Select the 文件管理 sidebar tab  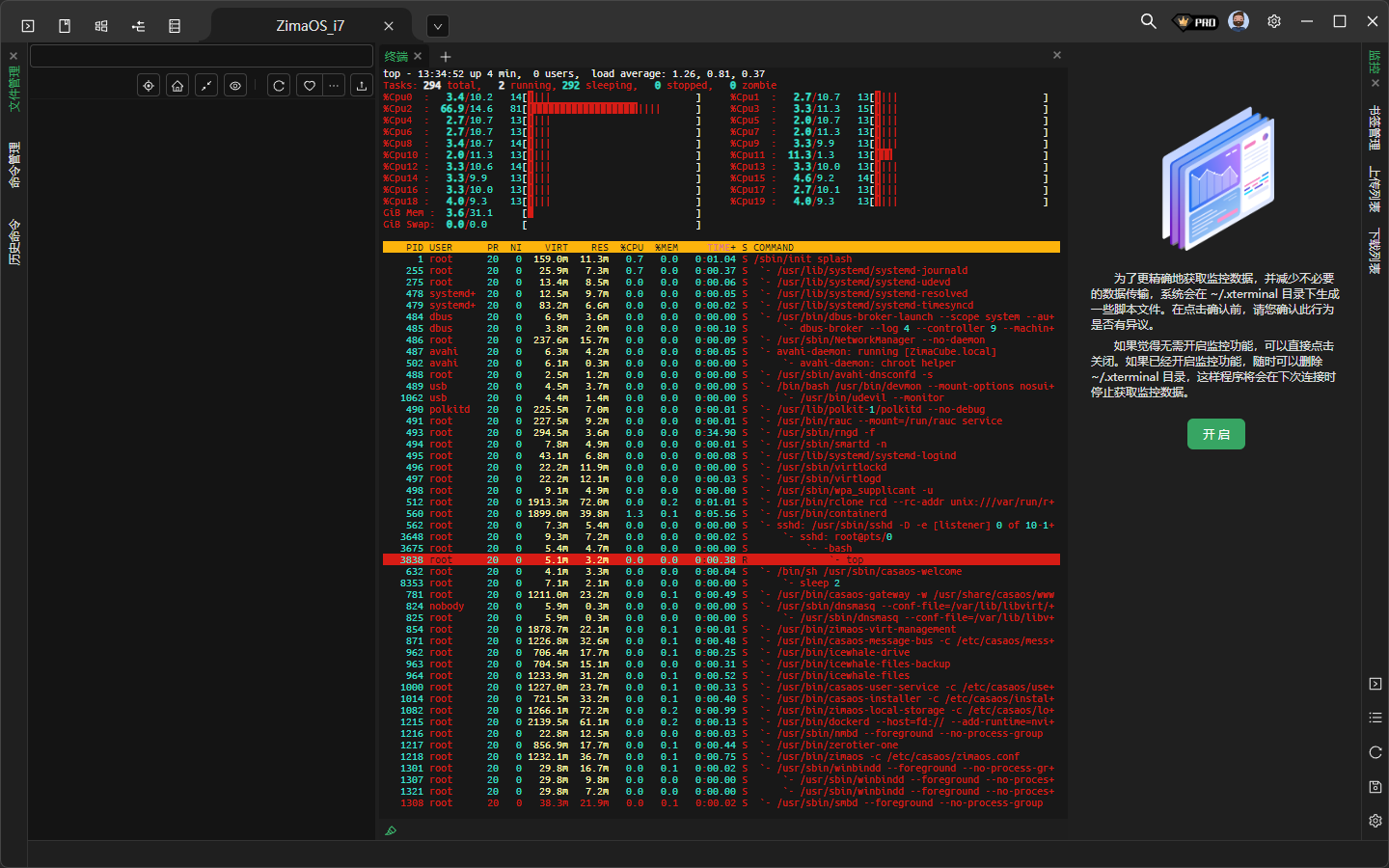pyautogui.click(x=14, y=89)
